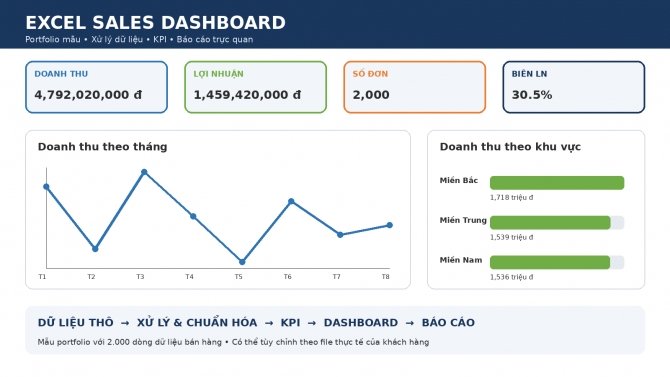The width and height of the screenshot is (670, 377).
Task: Click the T4 data point on the line chart
Action: [x=193, y=216]
